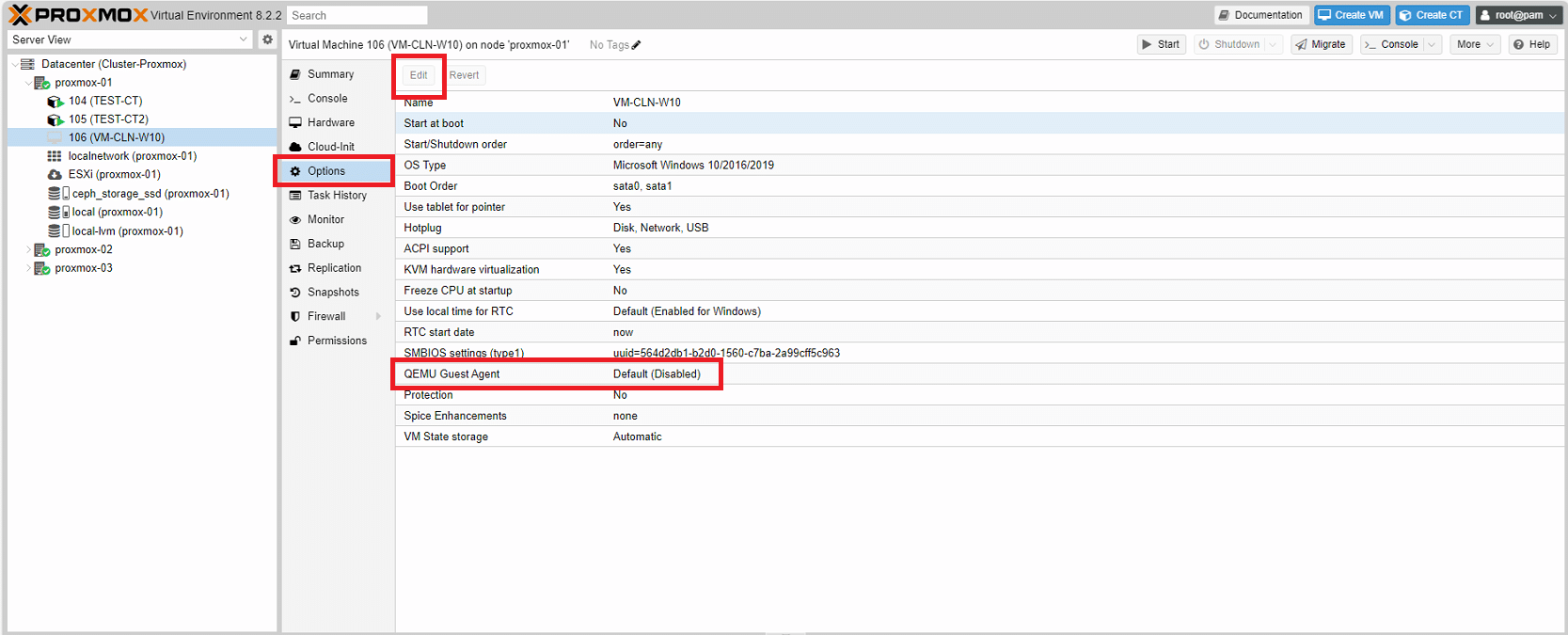Image resolution: width=1568 pixels, height=635 pixels.
Task: Click the ESXi cloud storage icon
Action: pos(55,174)
